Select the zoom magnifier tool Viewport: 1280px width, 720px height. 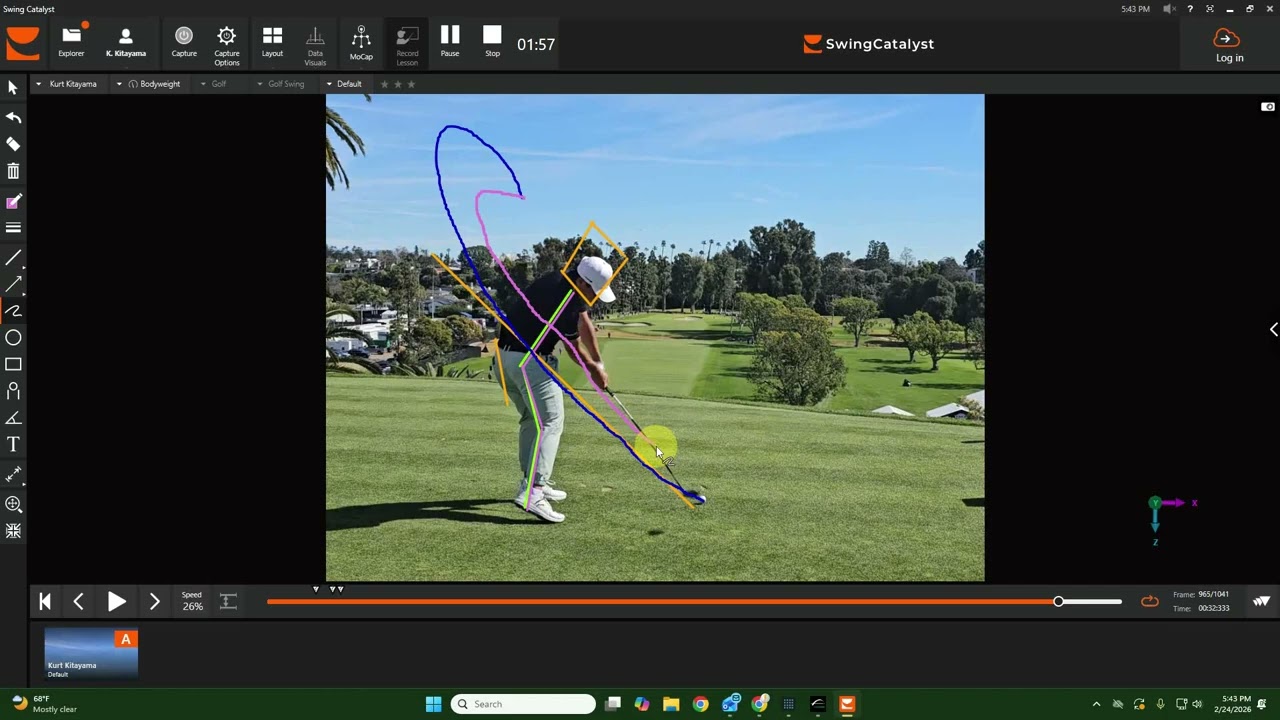click(x=13, y=504)
